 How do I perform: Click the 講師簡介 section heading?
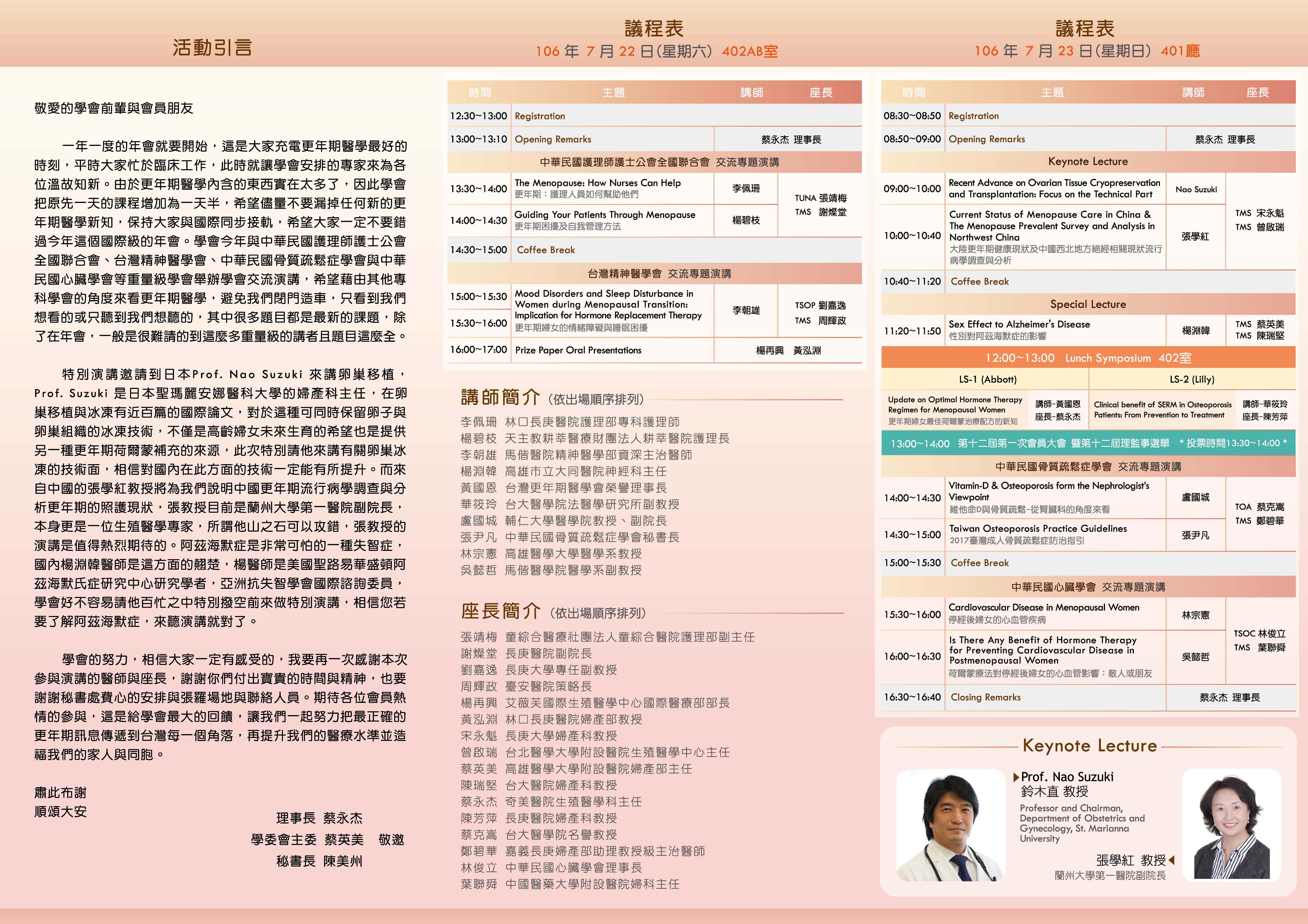coord(500,397)
